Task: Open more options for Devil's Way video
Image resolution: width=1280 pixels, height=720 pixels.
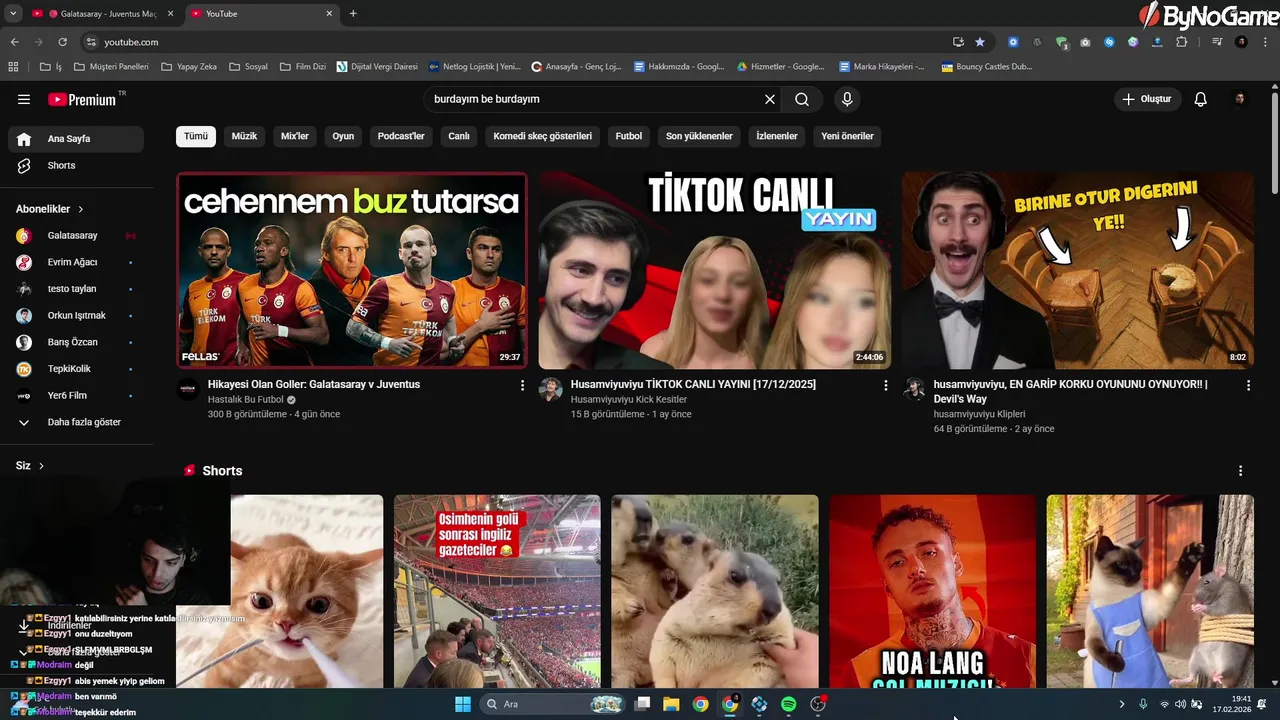Action: pyautogui.click(x=1248, y=385)
